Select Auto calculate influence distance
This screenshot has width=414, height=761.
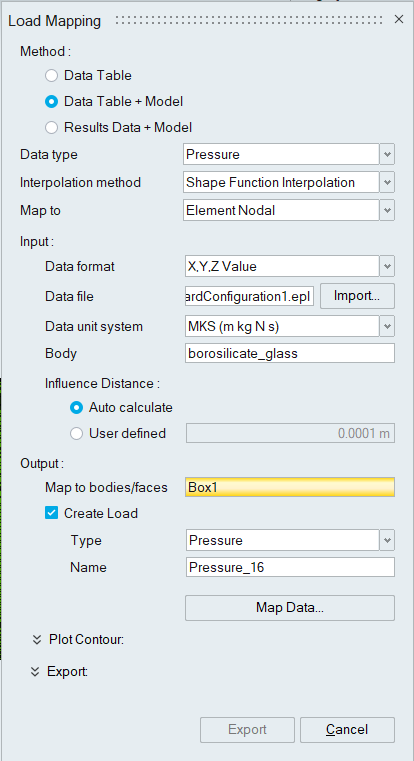(x=76, y=407)
